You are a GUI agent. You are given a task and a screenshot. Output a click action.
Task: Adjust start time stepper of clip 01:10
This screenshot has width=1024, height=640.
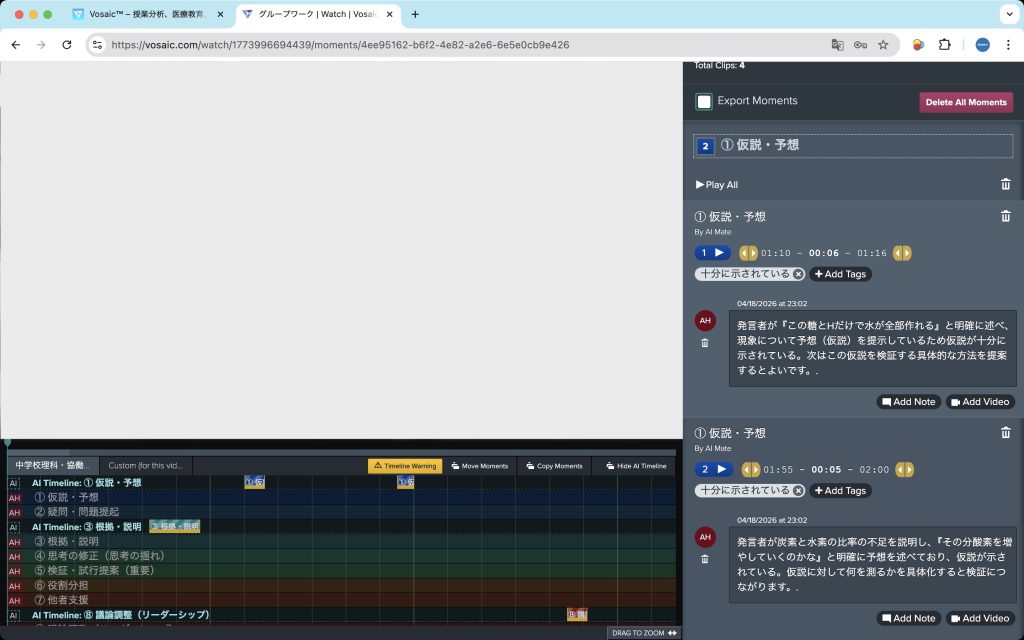coord(748,253)
